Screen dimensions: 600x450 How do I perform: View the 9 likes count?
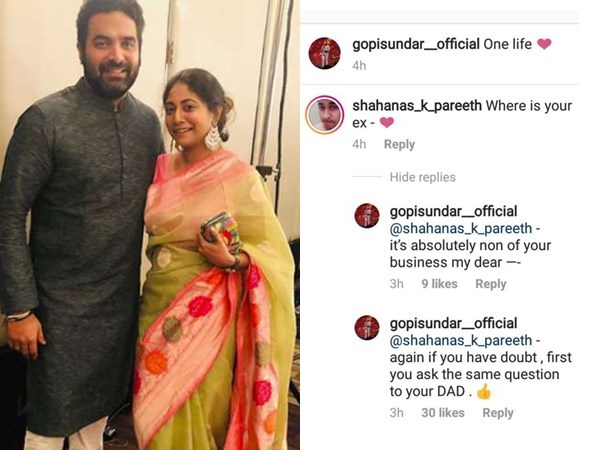[439, 284]
